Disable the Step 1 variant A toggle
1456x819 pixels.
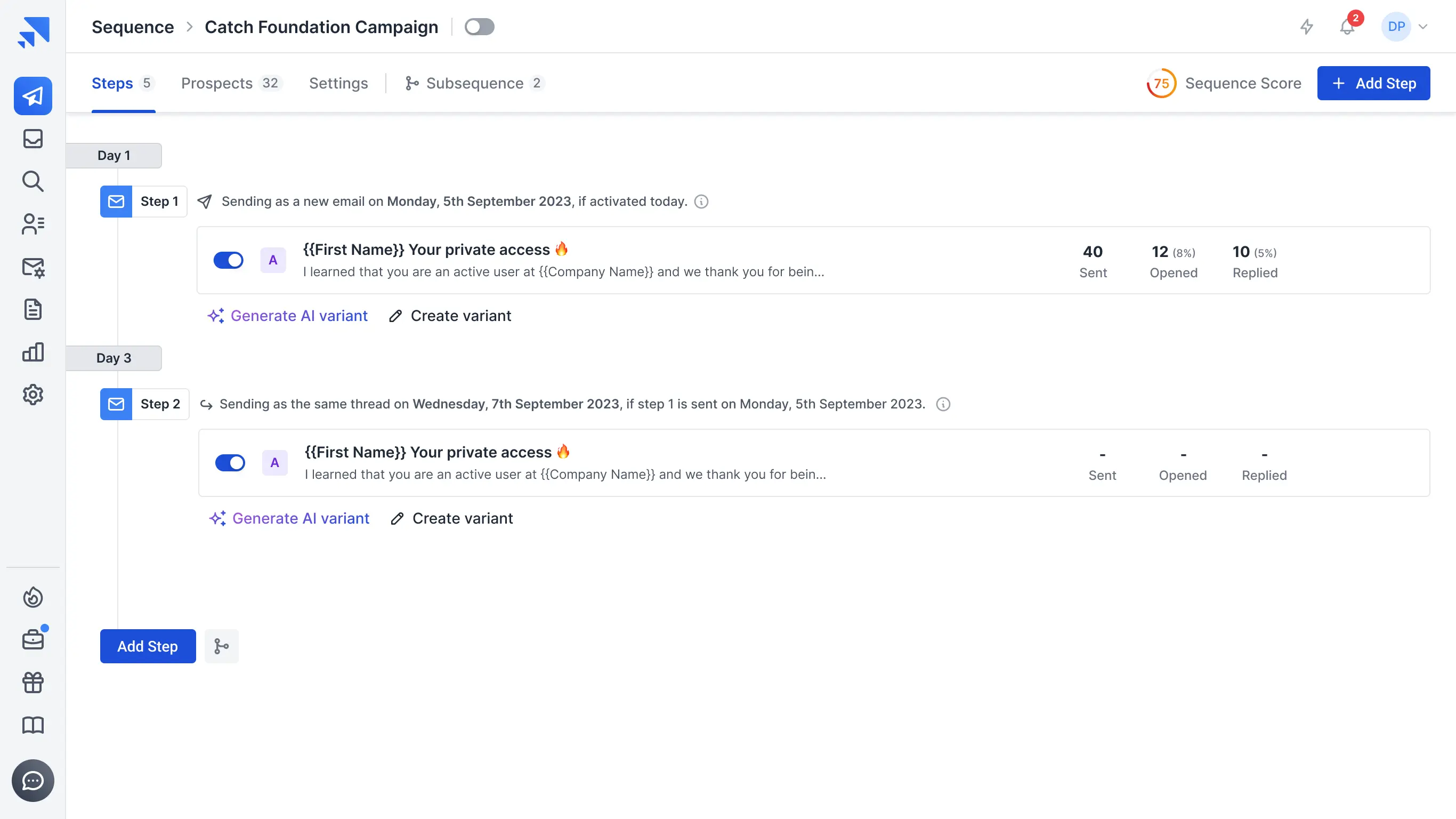(228, 260)
